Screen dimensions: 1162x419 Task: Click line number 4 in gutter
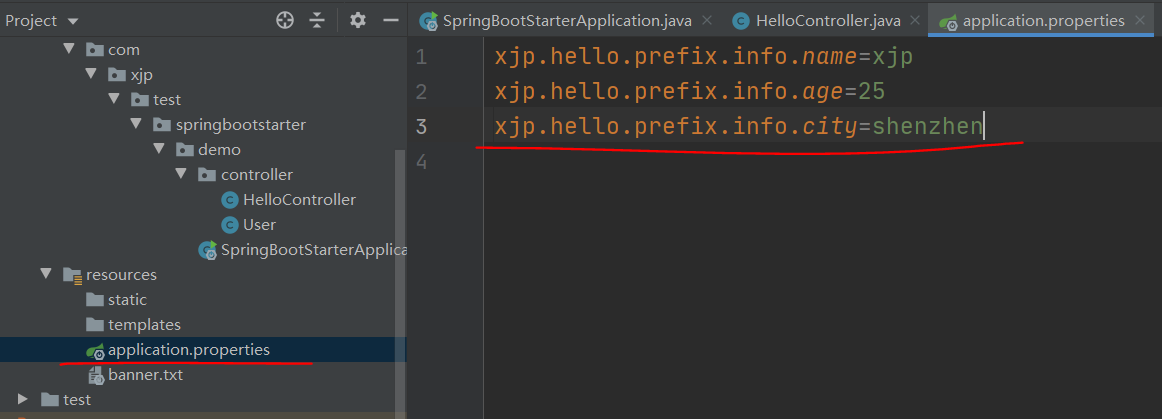tap(421, 162)
